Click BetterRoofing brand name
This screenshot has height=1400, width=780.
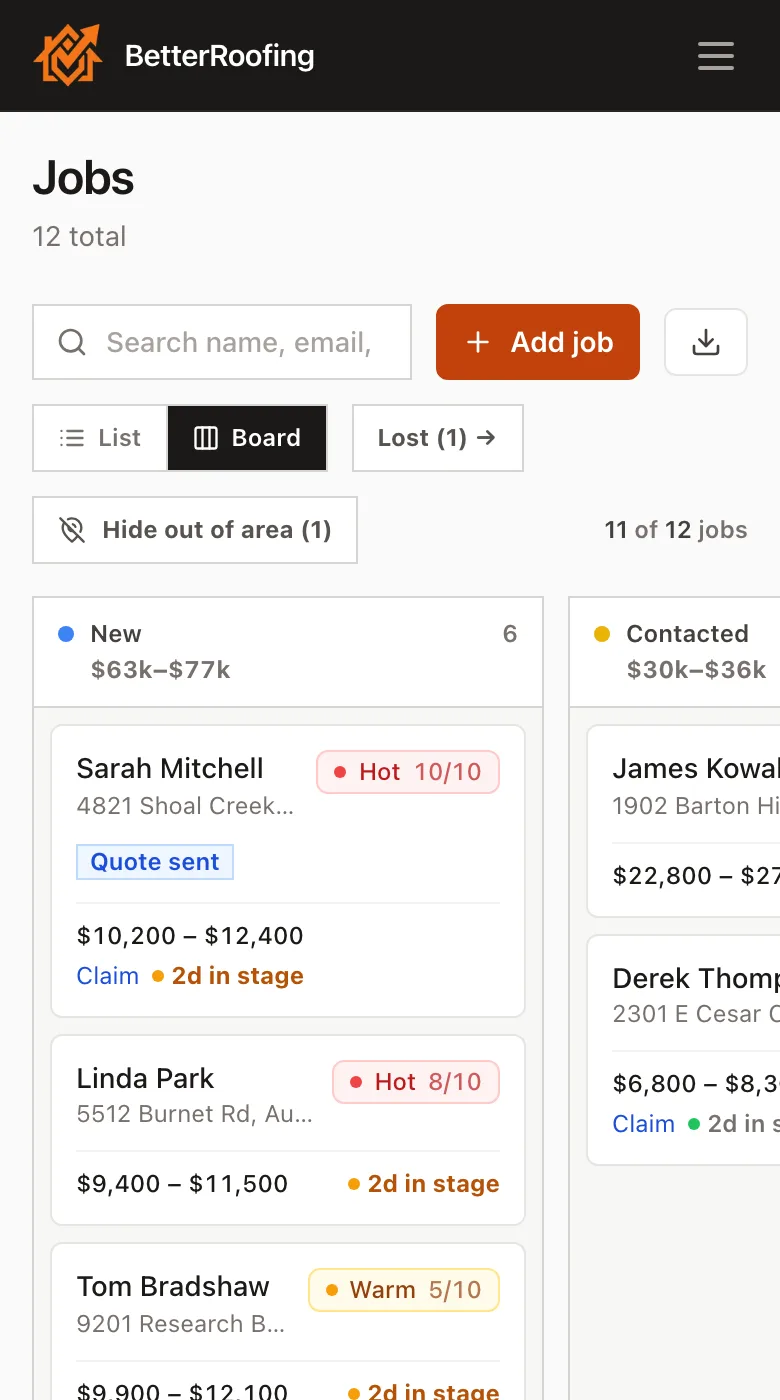(219, 56)
